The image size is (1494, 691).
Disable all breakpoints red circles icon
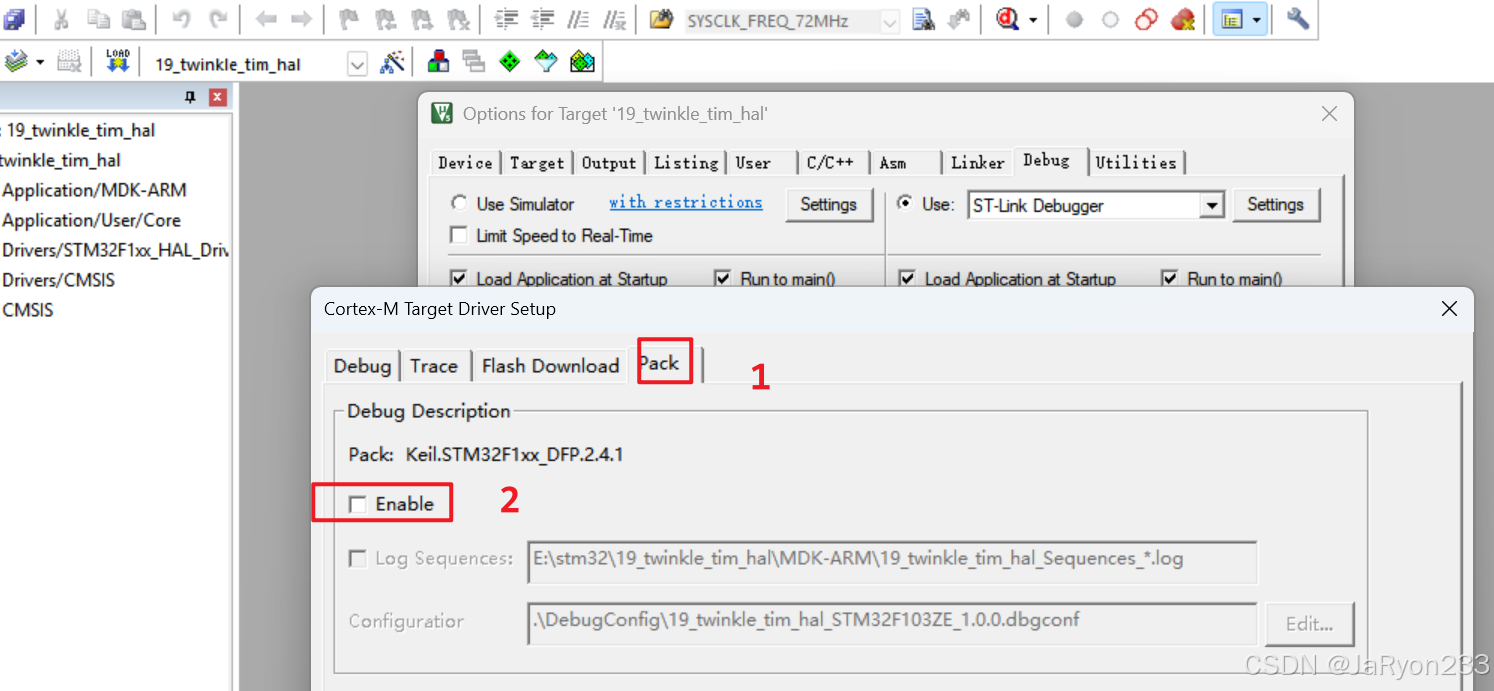pos(1147,19)
